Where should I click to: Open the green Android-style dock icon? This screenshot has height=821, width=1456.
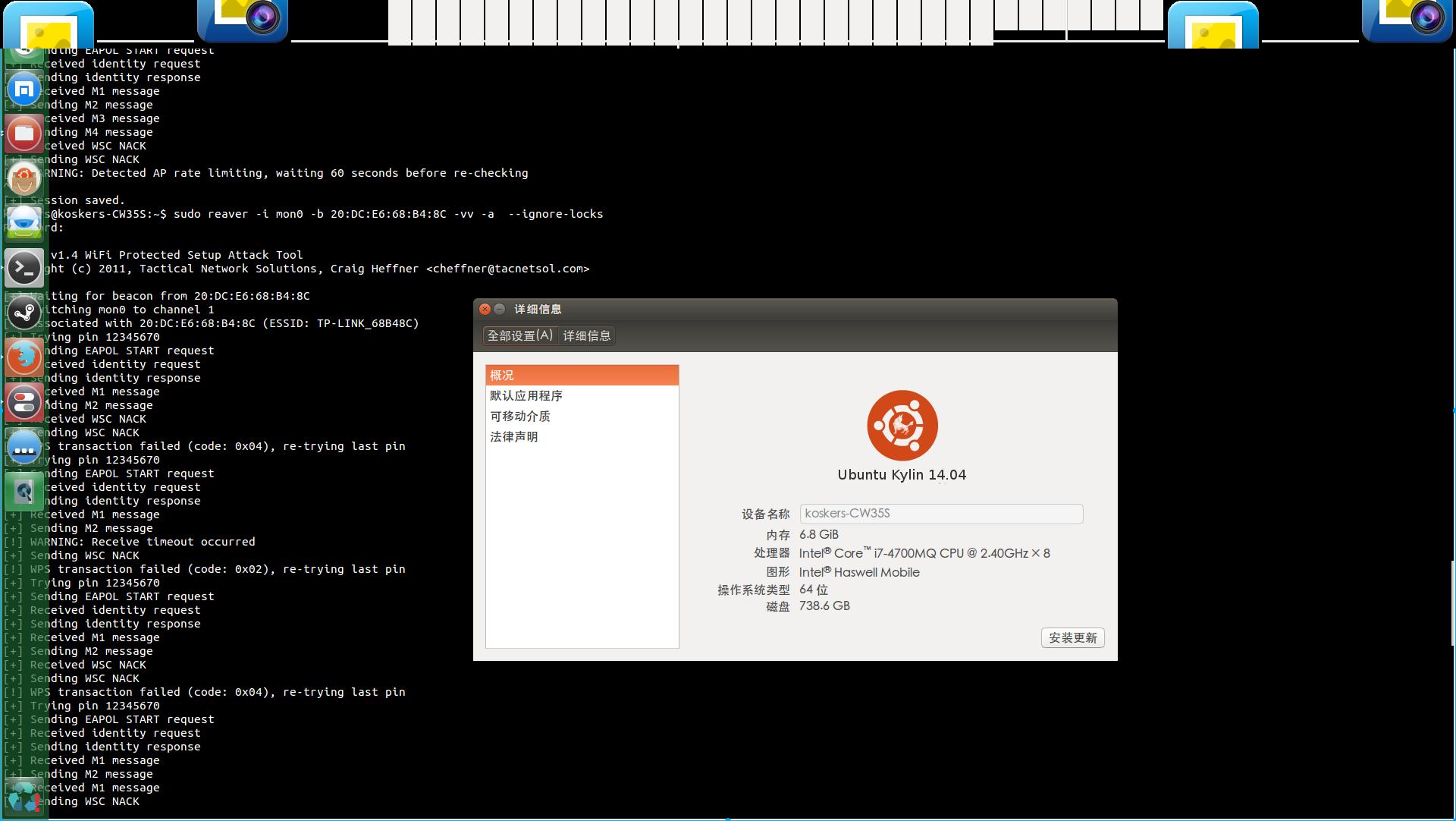tap(24, 223)
